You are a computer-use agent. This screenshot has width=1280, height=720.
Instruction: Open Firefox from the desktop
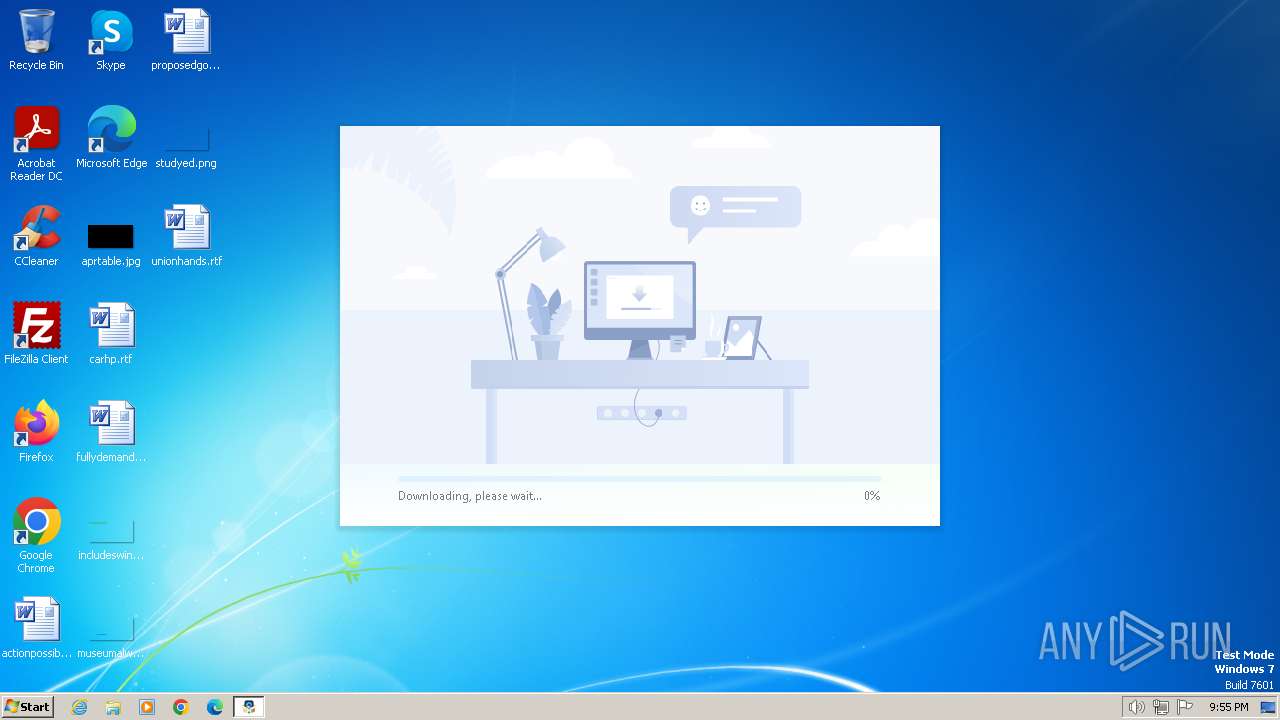pyautogui.click(x=36, y=432)
